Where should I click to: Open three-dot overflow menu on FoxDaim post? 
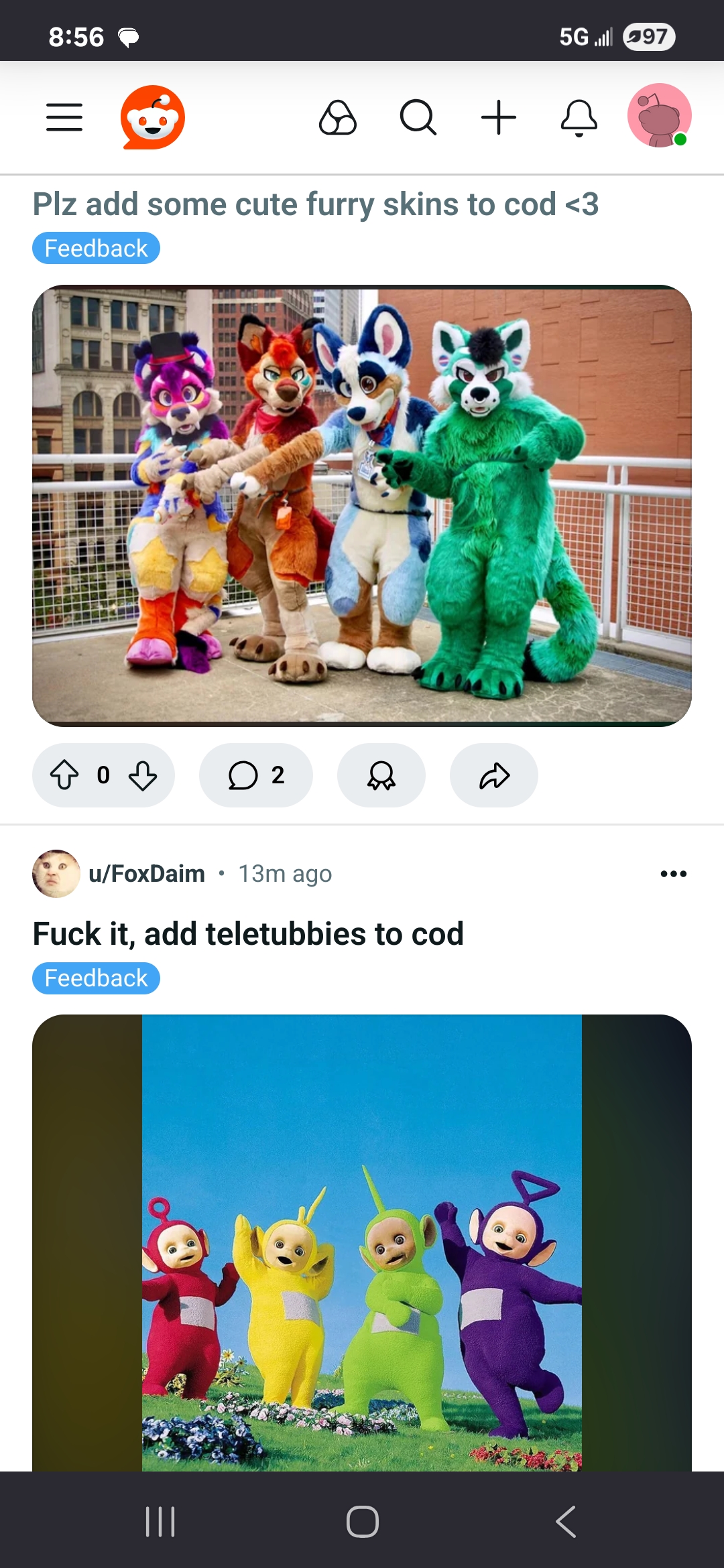point(674,874)
